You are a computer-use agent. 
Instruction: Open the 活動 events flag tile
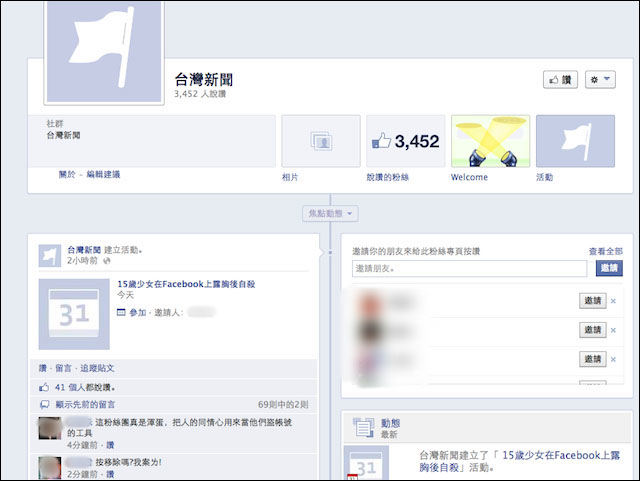(575, 141)
